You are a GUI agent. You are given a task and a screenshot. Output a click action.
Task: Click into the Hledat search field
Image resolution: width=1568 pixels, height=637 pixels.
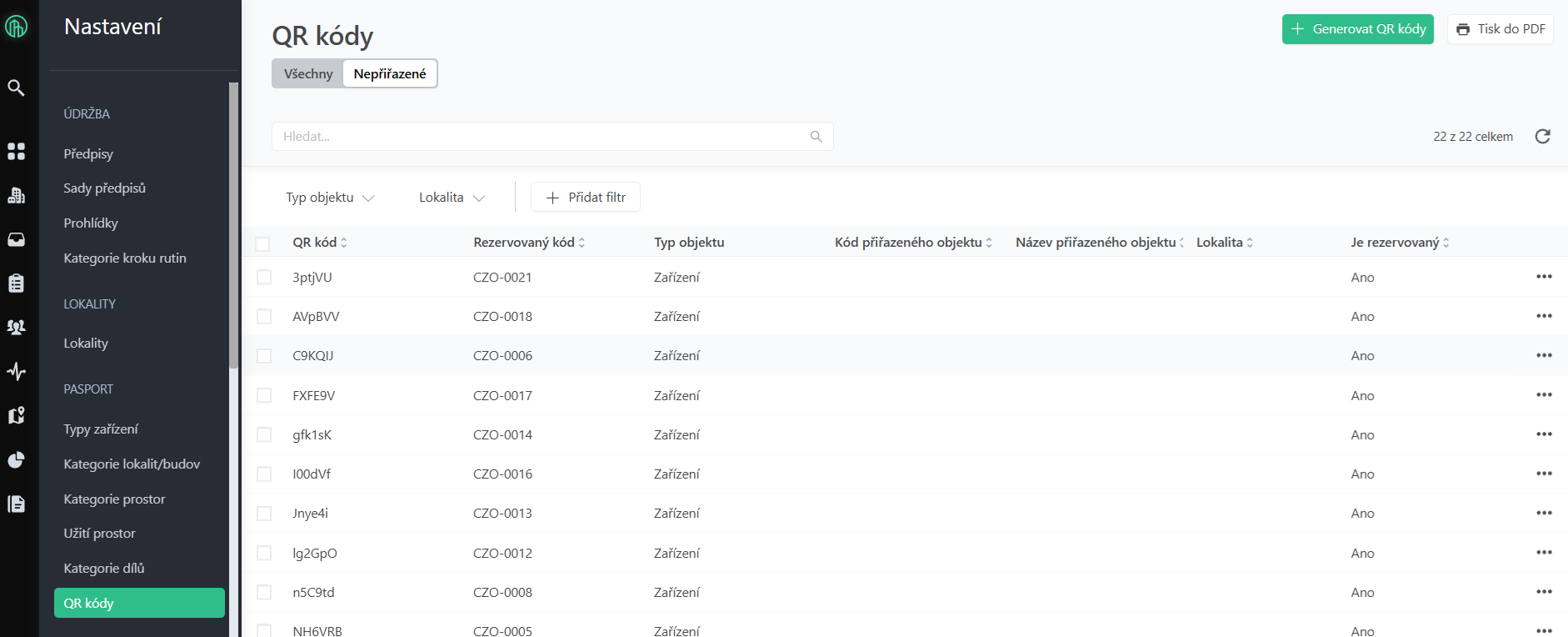pos(542,137)
